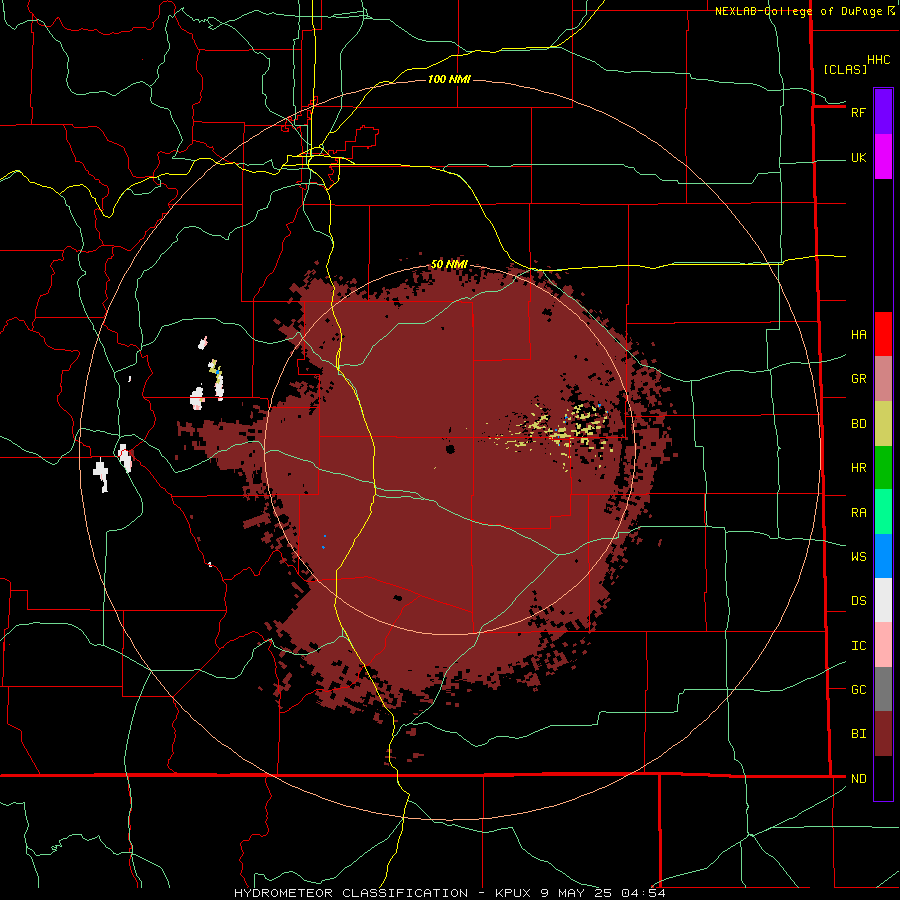900x900 pixels.
Task: Pick the HR green legend swatch
Action: [x=883, y=468]
